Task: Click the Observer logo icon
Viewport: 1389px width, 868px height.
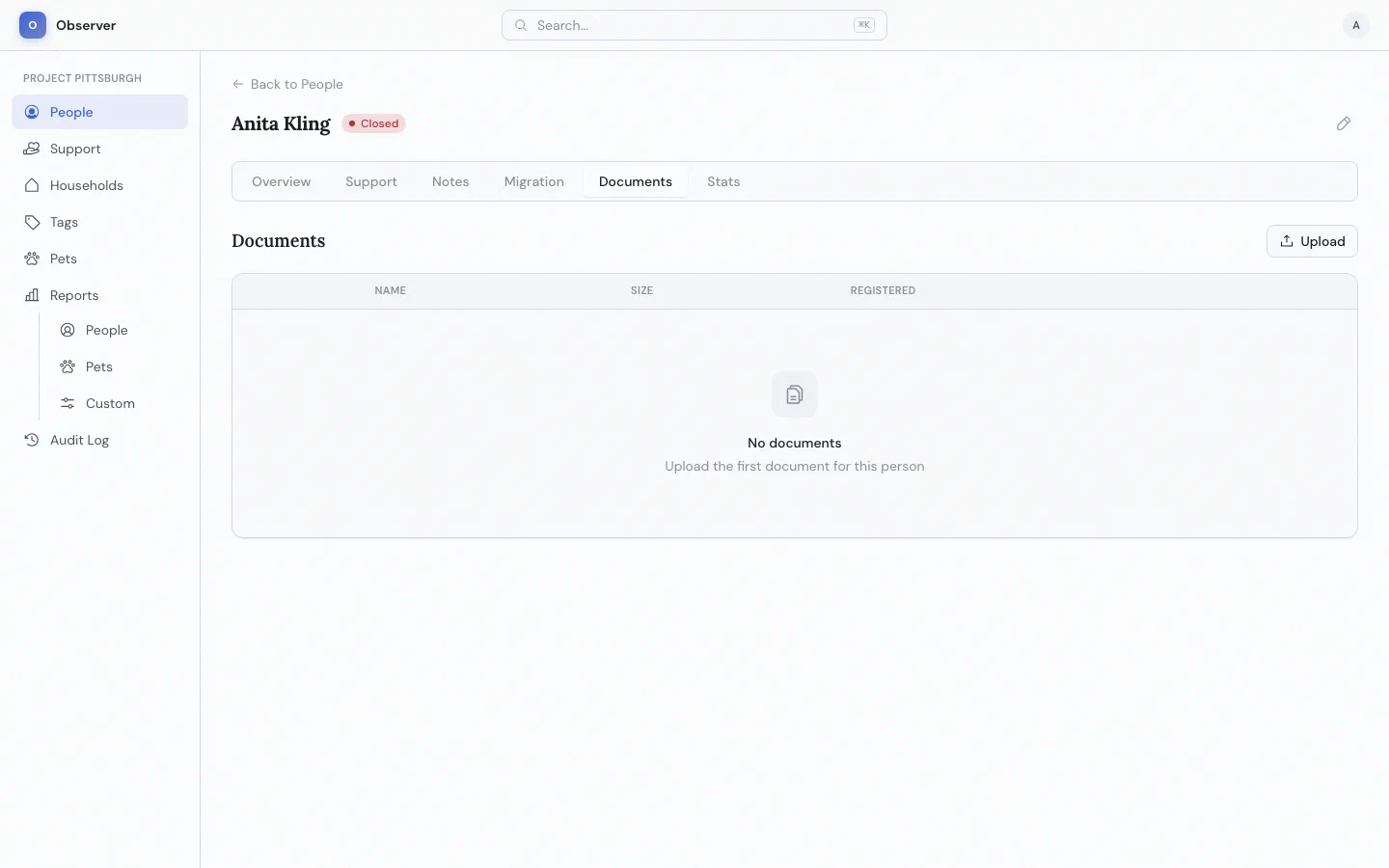Action: click(33, 25)
